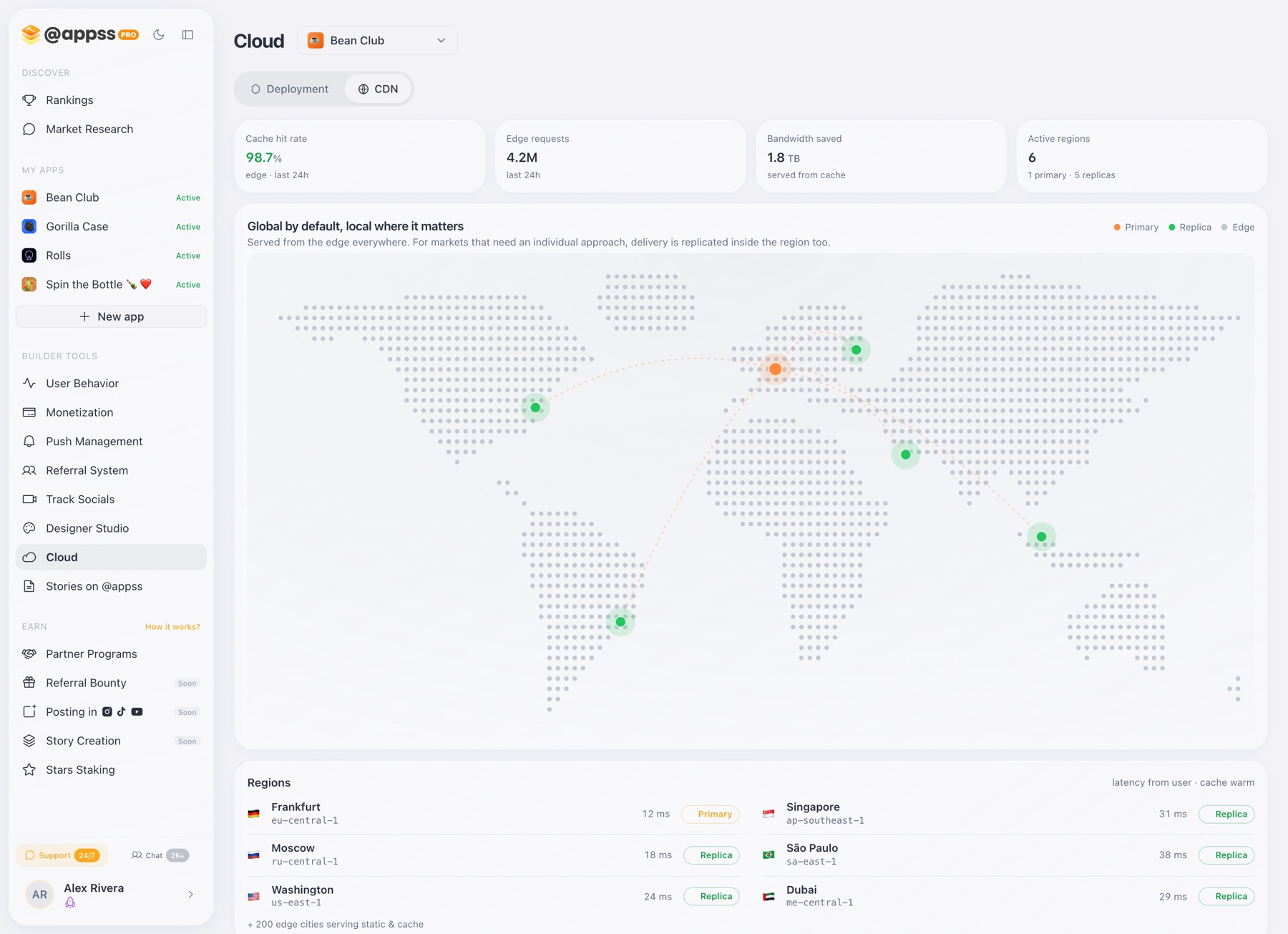Click the Singapore replica map marker
Image resolution: width=1288 pixels, height=934 pixels.
(x=1041, y=537)
